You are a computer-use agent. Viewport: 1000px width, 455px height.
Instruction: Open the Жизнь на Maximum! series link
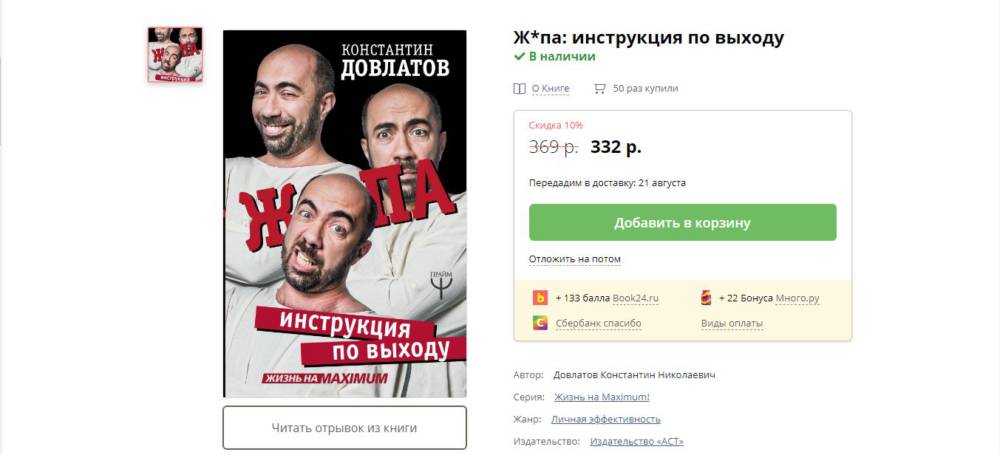pyautogui.click(x=601, y=397)
